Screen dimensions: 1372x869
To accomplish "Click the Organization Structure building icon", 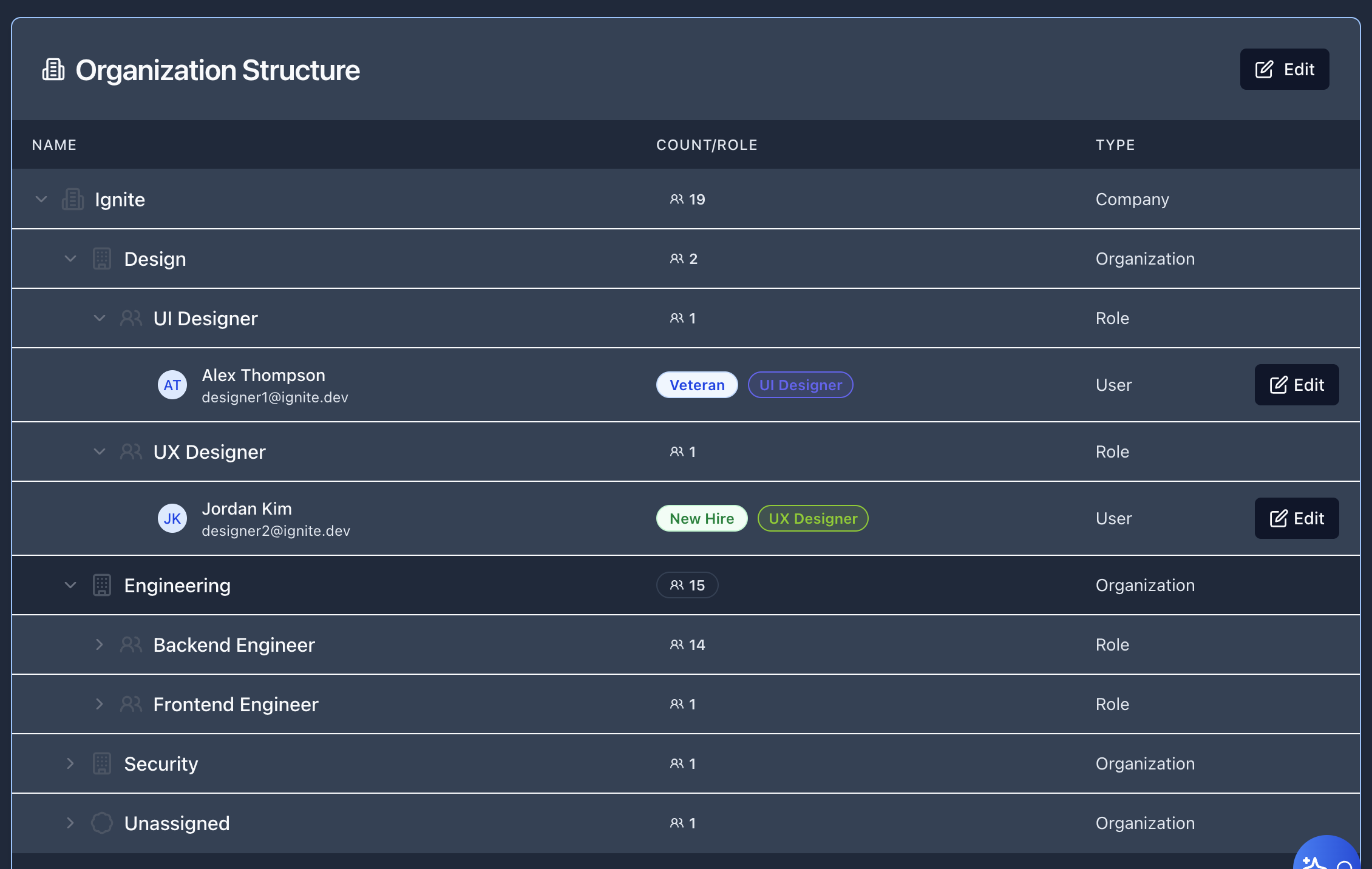I will point(53,70).
